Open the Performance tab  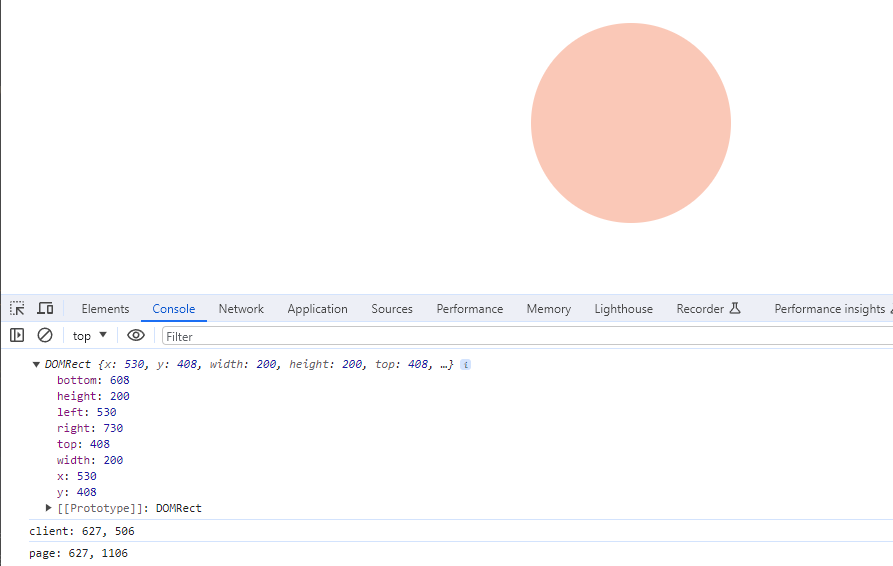pyautogui.click(x=470, y=309)
